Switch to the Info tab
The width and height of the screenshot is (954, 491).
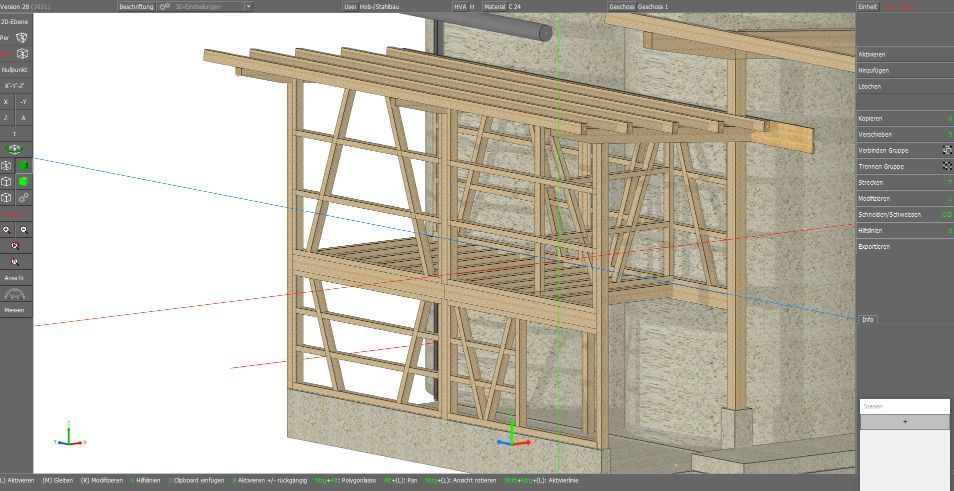[867, 319]
